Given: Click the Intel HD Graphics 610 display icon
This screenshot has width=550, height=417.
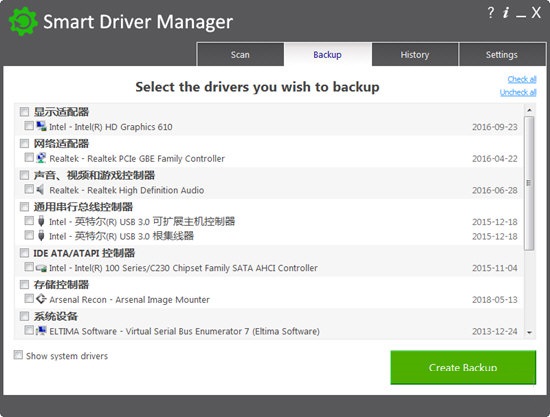Looking at the screenshot, I should pos(41,126).
